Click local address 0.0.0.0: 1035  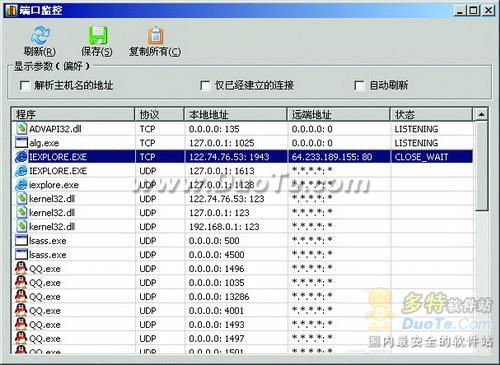pyautogui.click(x=216, y=283)
